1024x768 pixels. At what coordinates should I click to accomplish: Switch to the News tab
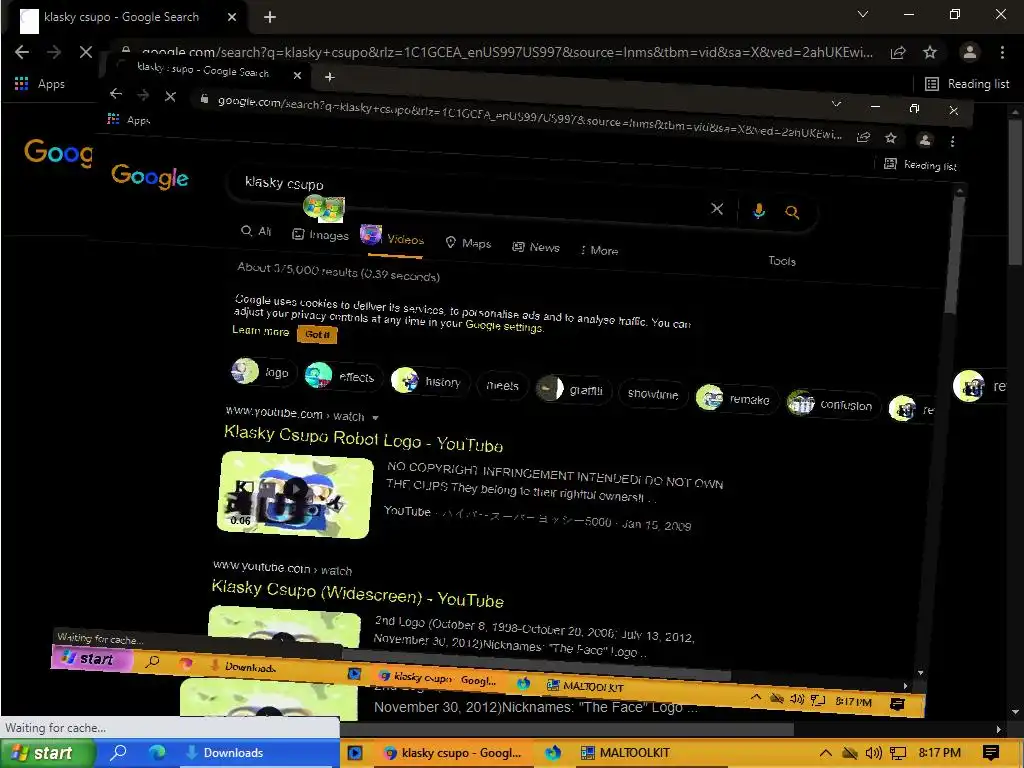click(x=536, y=247)
